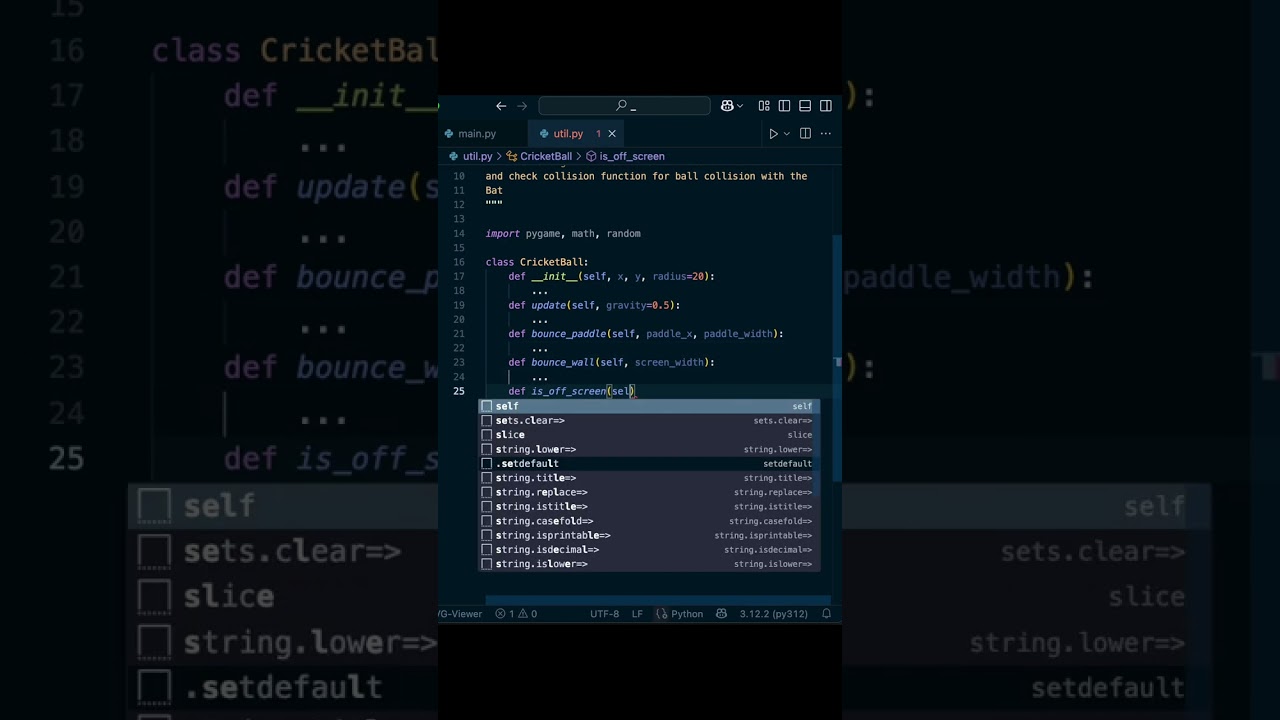Viewport: 1280px width, 720px height.
Task: Choose the string.casefold=> suggestion
Action: pos(650,521)
